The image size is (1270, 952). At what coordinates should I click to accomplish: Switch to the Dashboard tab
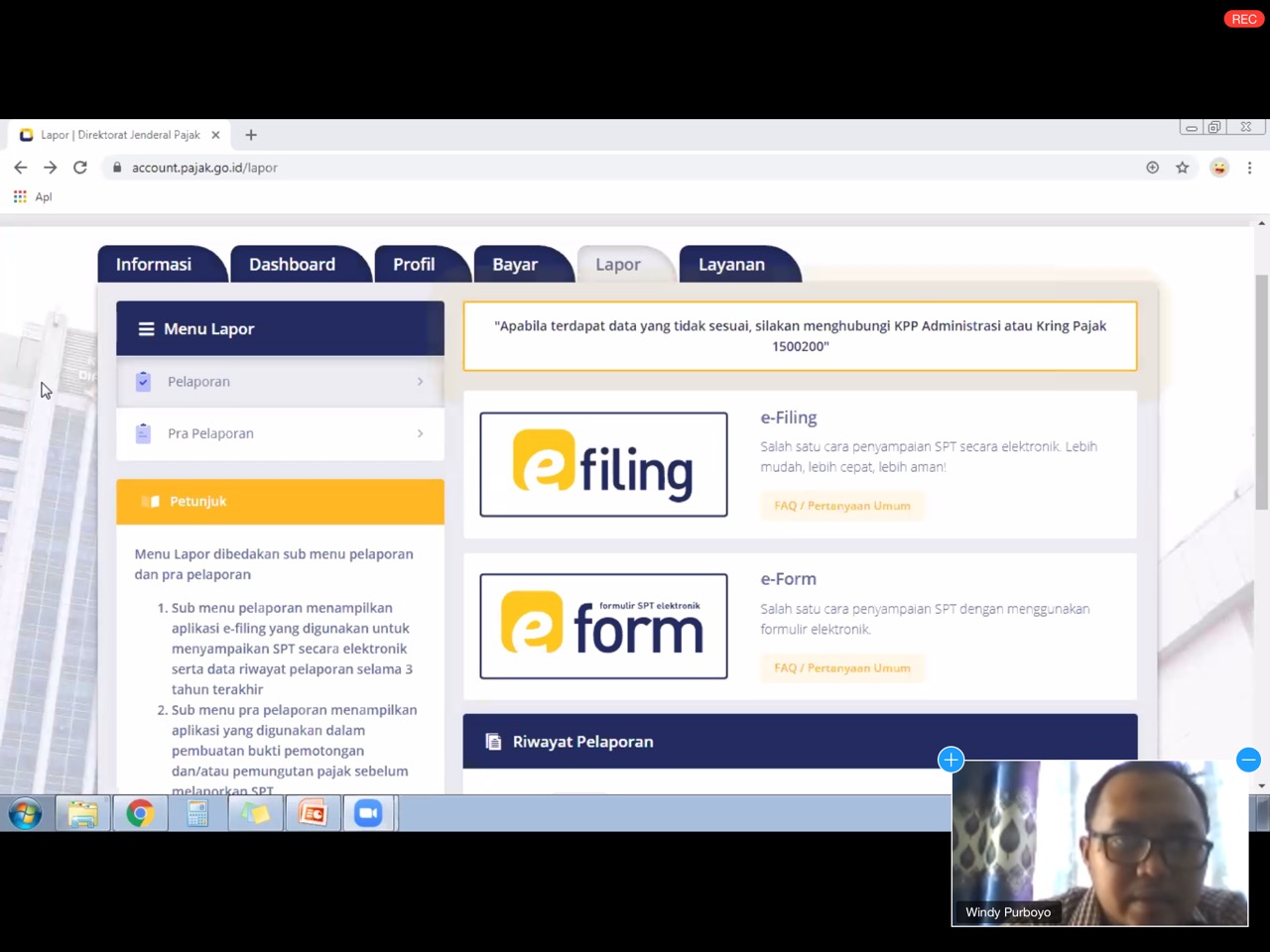[x=292, y=265]
